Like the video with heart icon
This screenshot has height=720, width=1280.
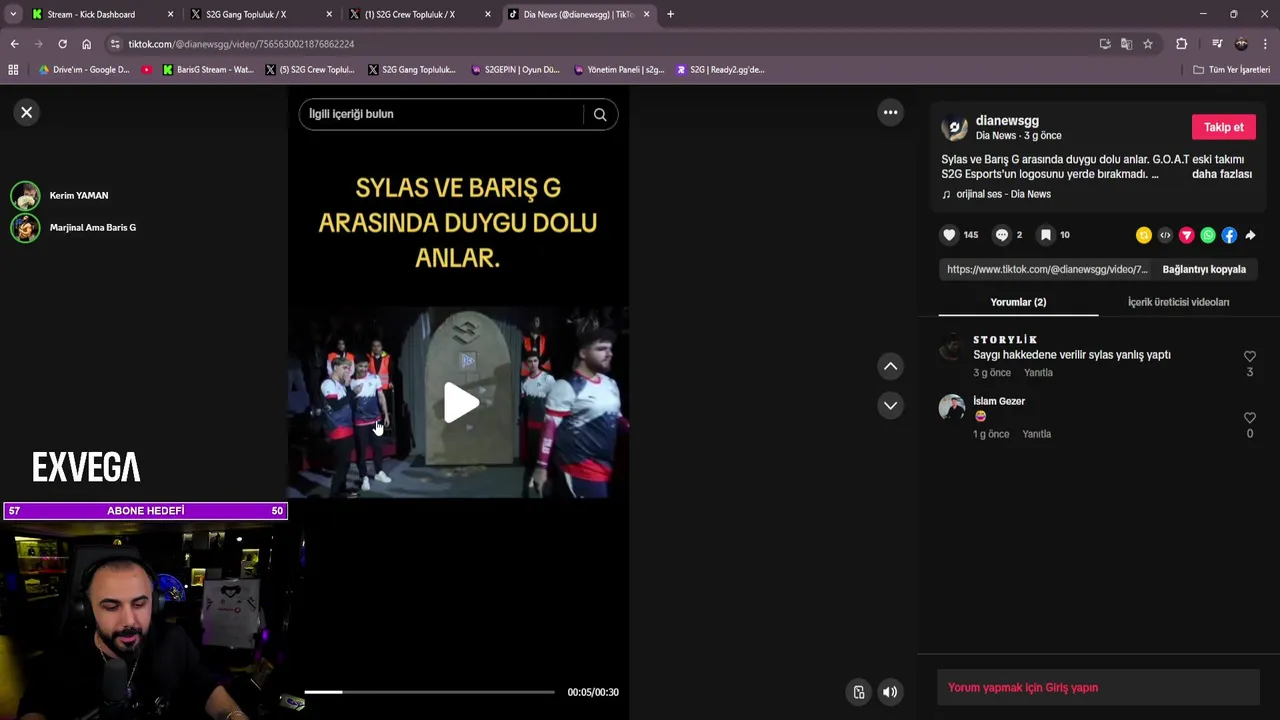949,235
